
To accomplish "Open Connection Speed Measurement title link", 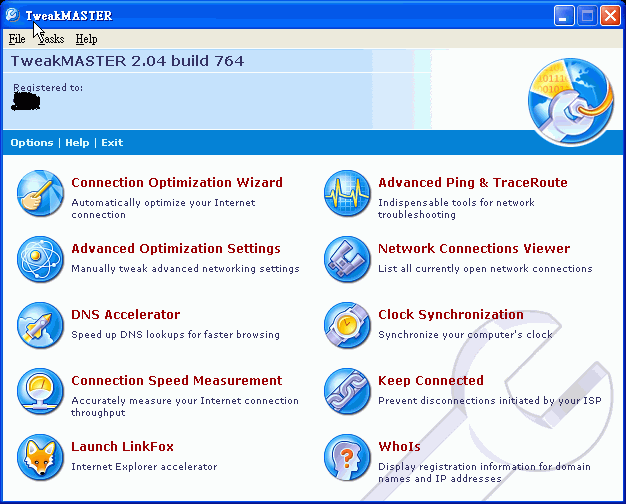I will (177, 380).
